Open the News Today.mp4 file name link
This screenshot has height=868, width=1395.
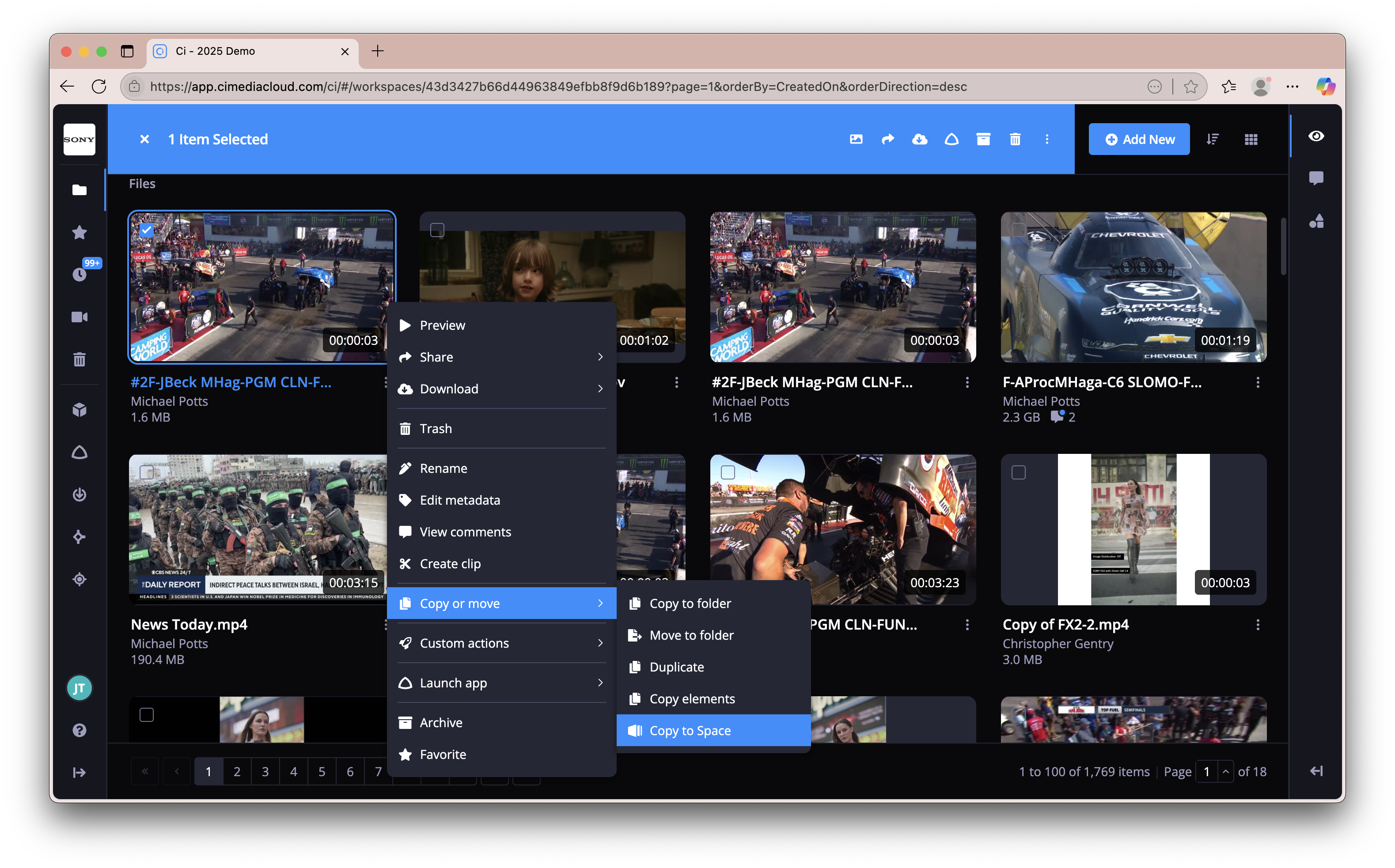pos(189,625)
